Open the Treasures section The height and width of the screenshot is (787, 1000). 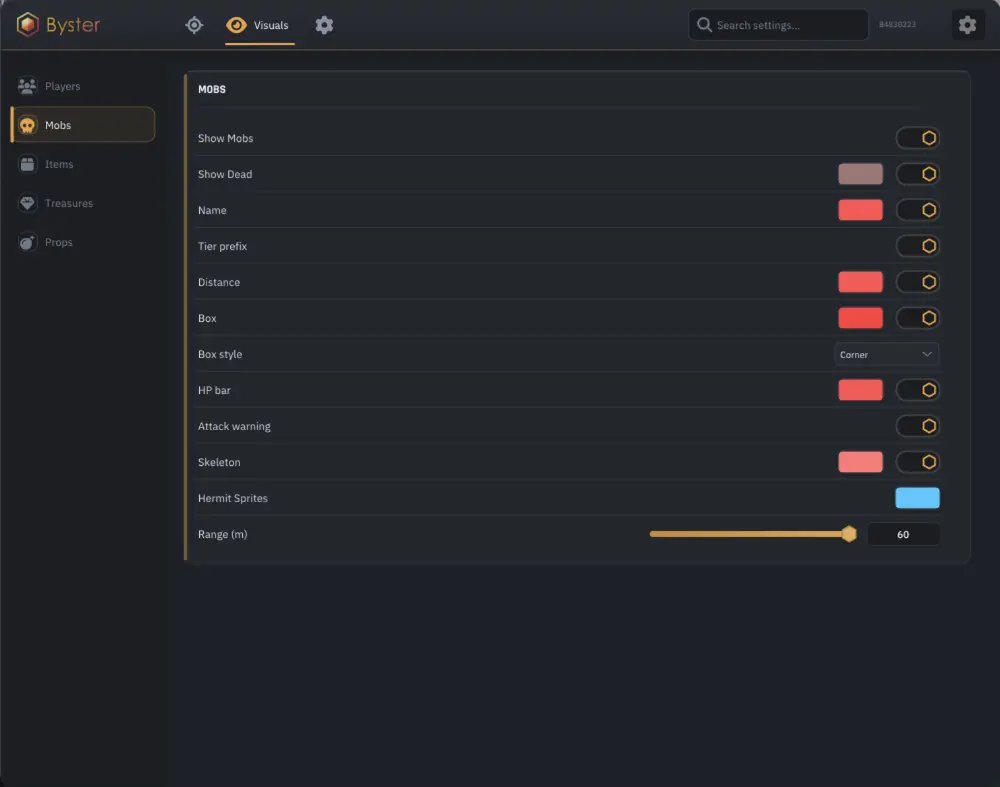(83, 203)
